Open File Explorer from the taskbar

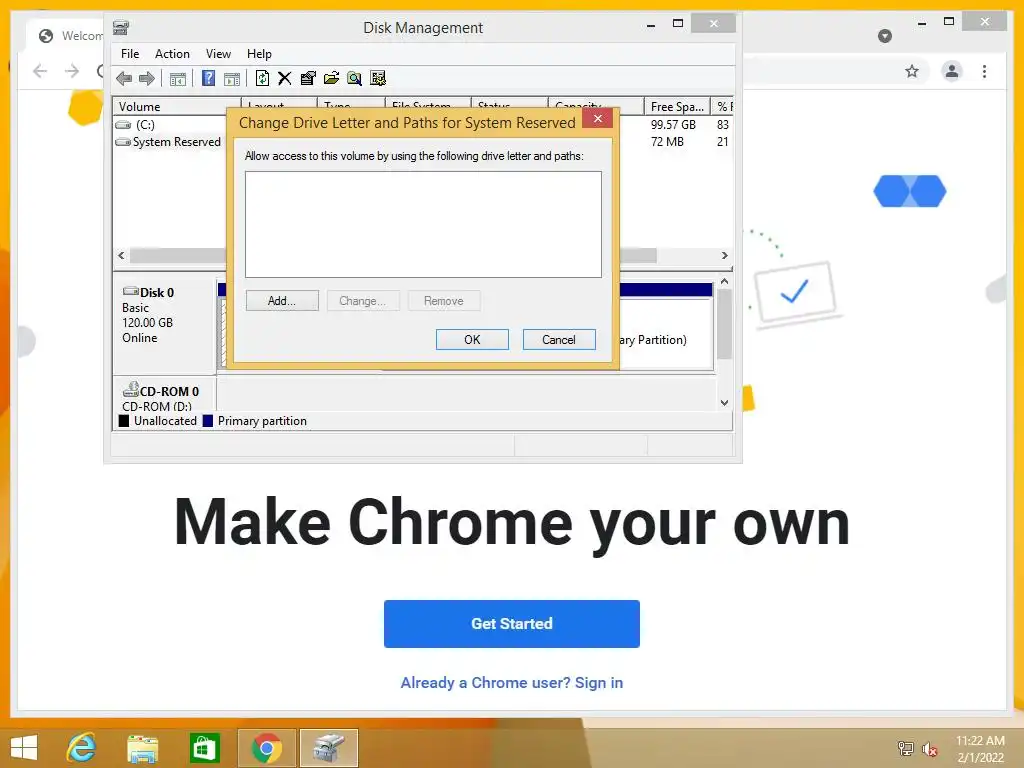pyautogui.click(x=142, y=748)
